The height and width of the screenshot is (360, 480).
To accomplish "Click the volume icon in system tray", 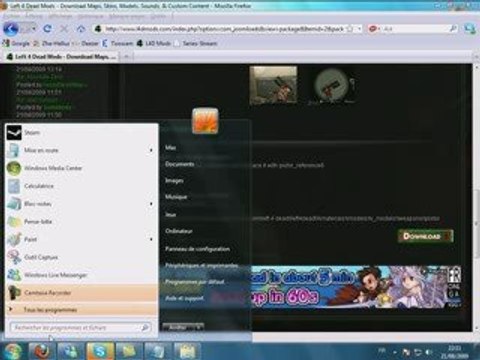I will click(x=429, y=352).
